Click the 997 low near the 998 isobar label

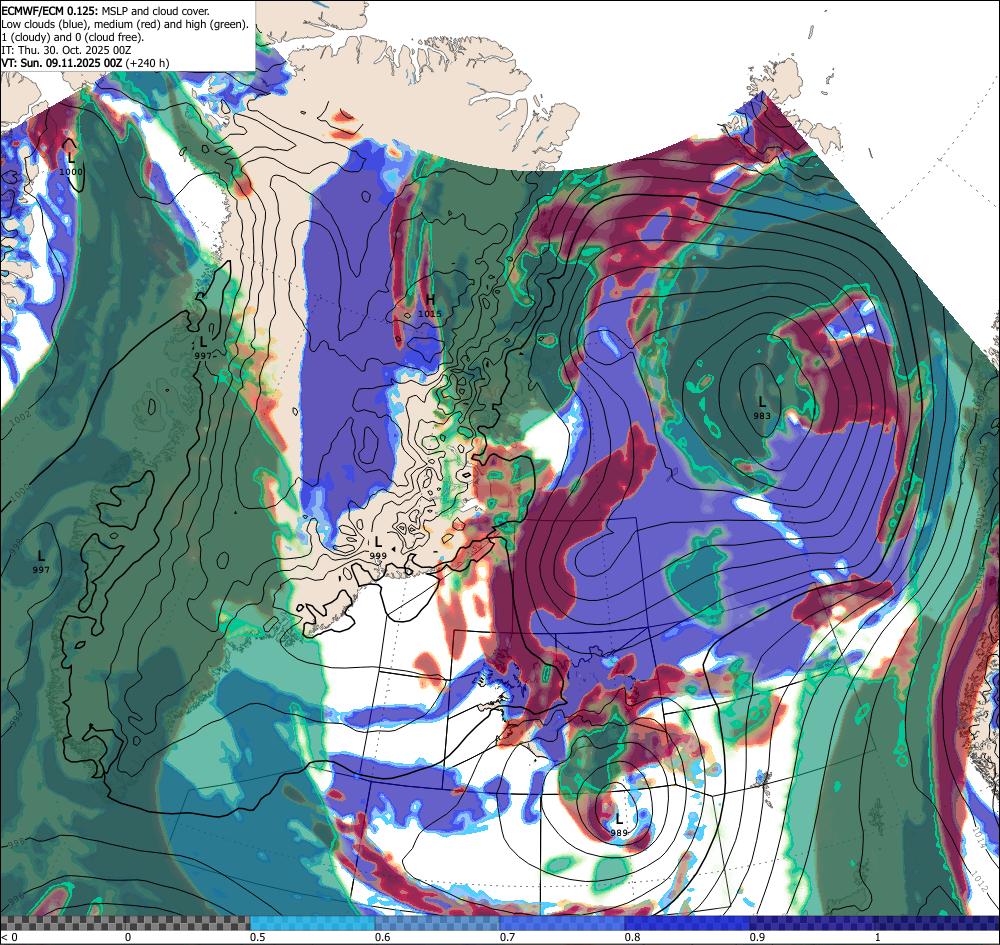point(41,562)
